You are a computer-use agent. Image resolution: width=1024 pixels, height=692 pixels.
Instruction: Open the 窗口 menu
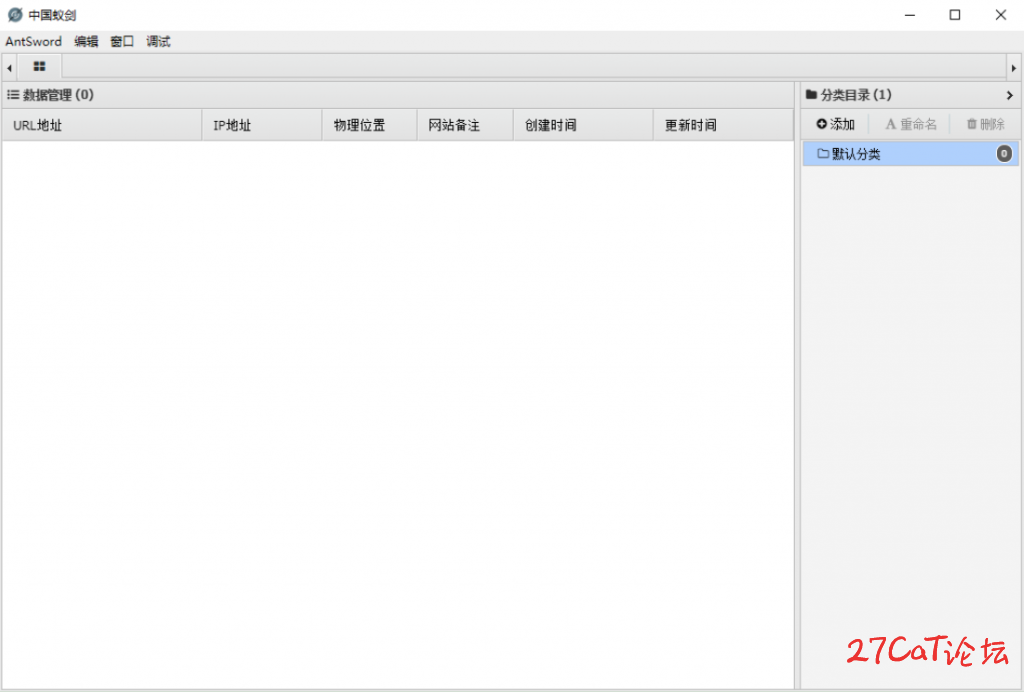(x=122, y=42)
